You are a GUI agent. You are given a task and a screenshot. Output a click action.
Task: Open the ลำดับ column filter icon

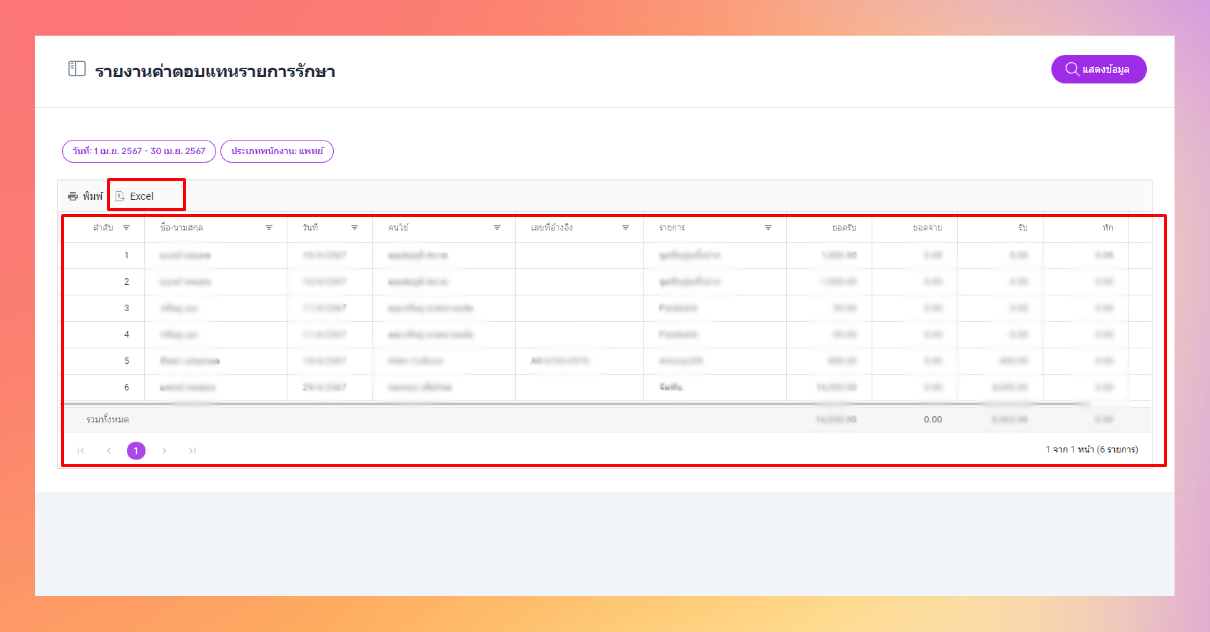click(126, 228)
